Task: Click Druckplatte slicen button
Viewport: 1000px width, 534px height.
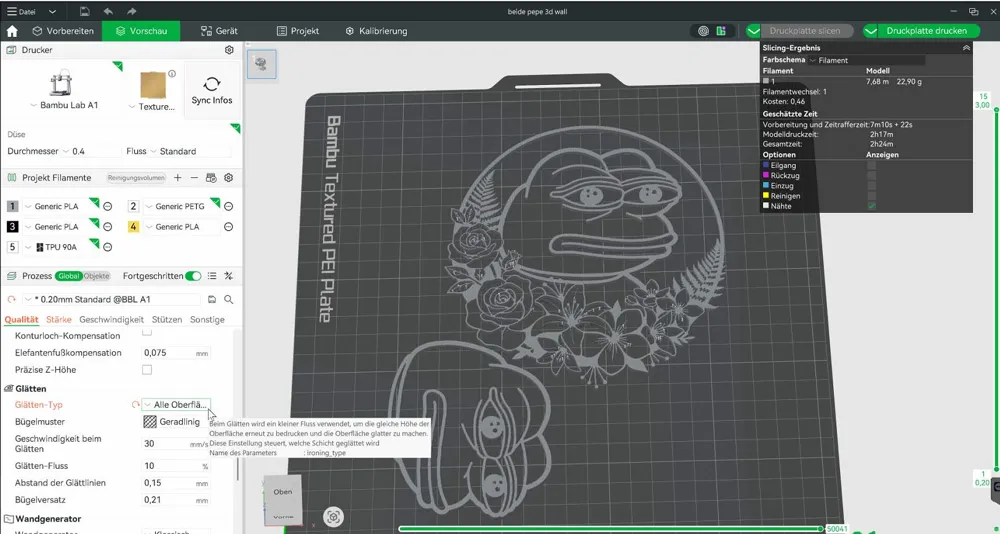Action: click(805, 31)
